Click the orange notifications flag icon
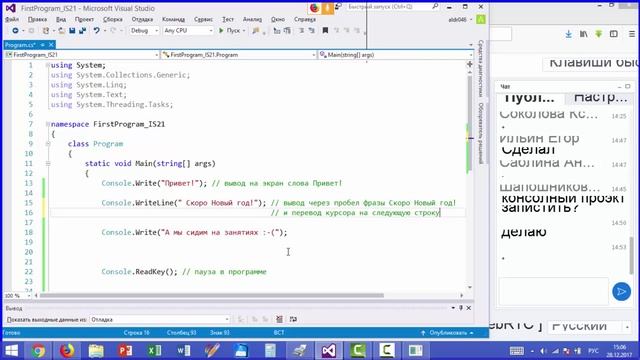Image resolution: width=640 pixels, height=360 pixels. click(x=327, y=8)
